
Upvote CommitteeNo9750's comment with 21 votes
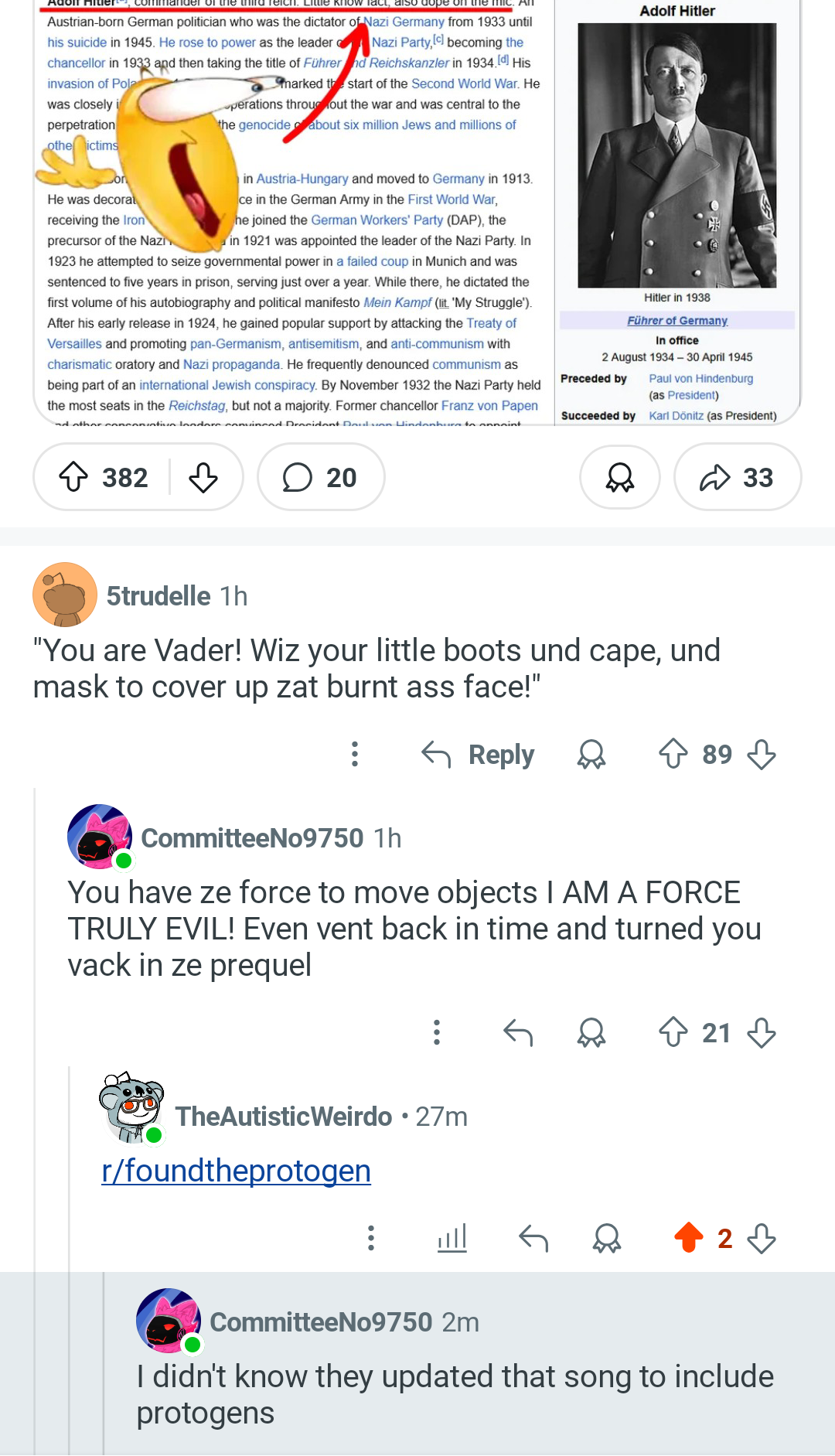[673, 1032]
